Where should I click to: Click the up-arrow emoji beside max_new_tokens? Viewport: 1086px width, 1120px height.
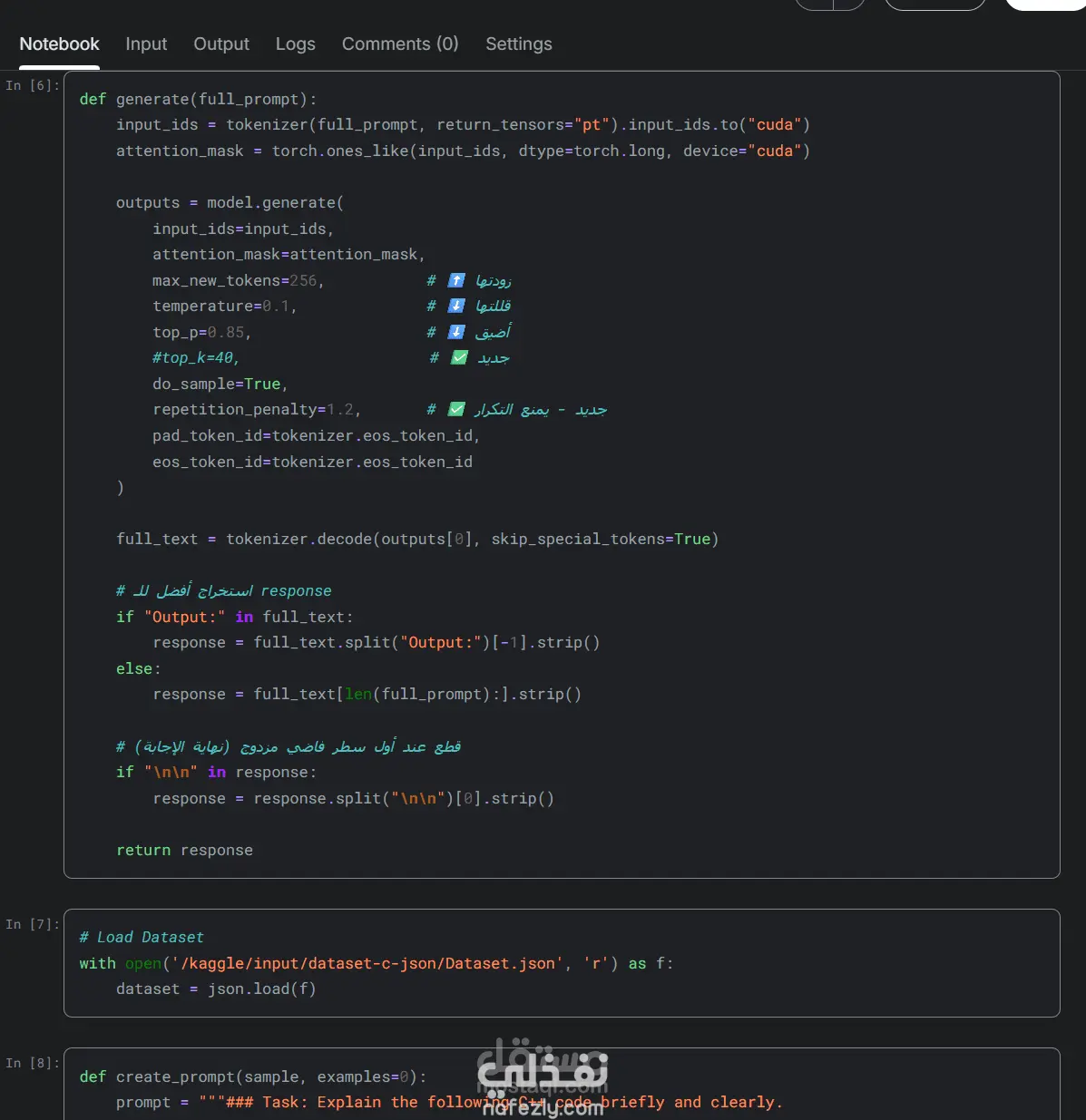coord(456,280)
